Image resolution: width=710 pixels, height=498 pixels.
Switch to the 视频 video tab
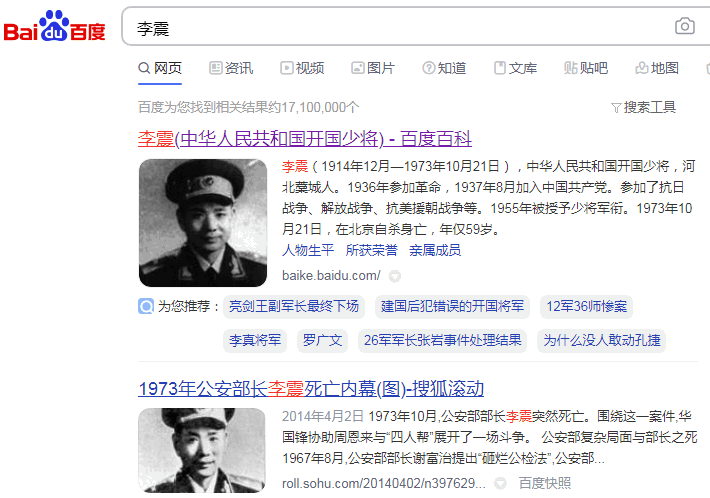point(302,68)
